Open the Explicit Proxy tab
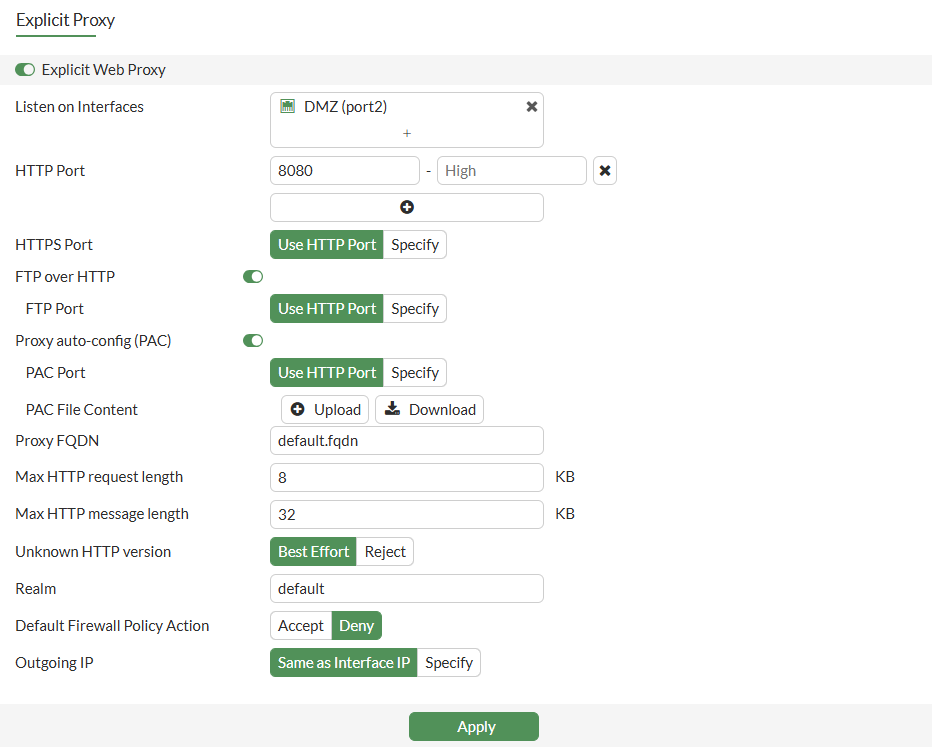The height and width of the screenshot is (747, 932). 66,20
